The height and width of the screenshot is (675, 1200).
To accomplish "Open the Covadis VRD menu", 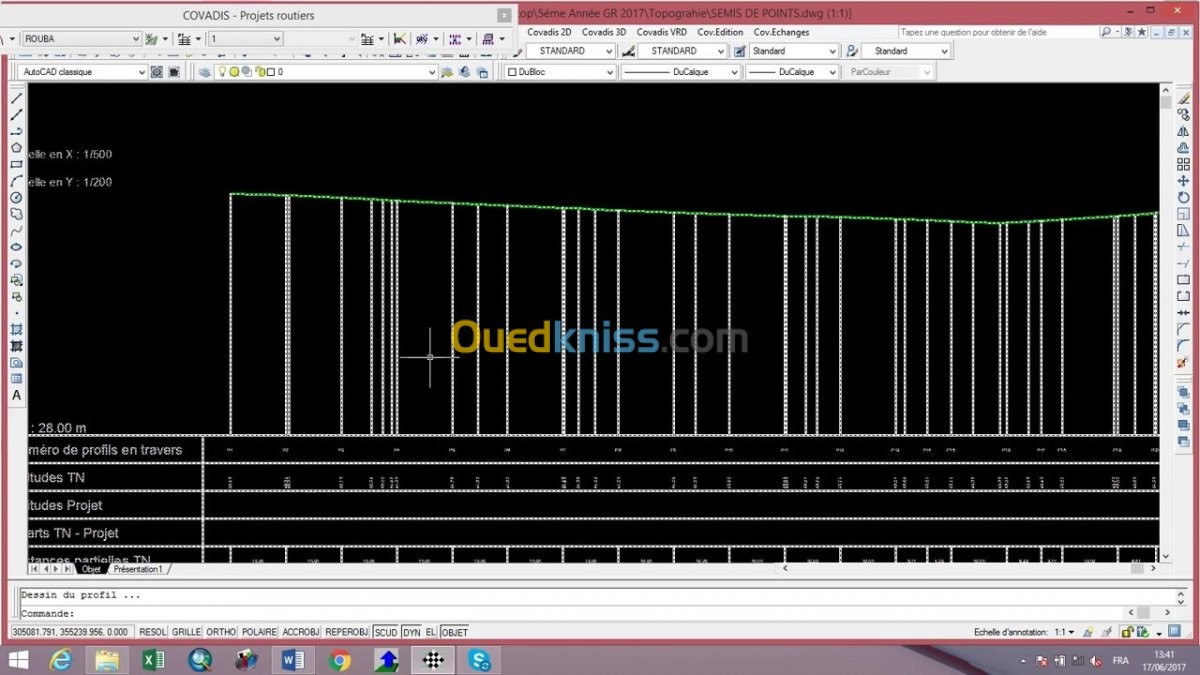I will click(x=662, y=33).
